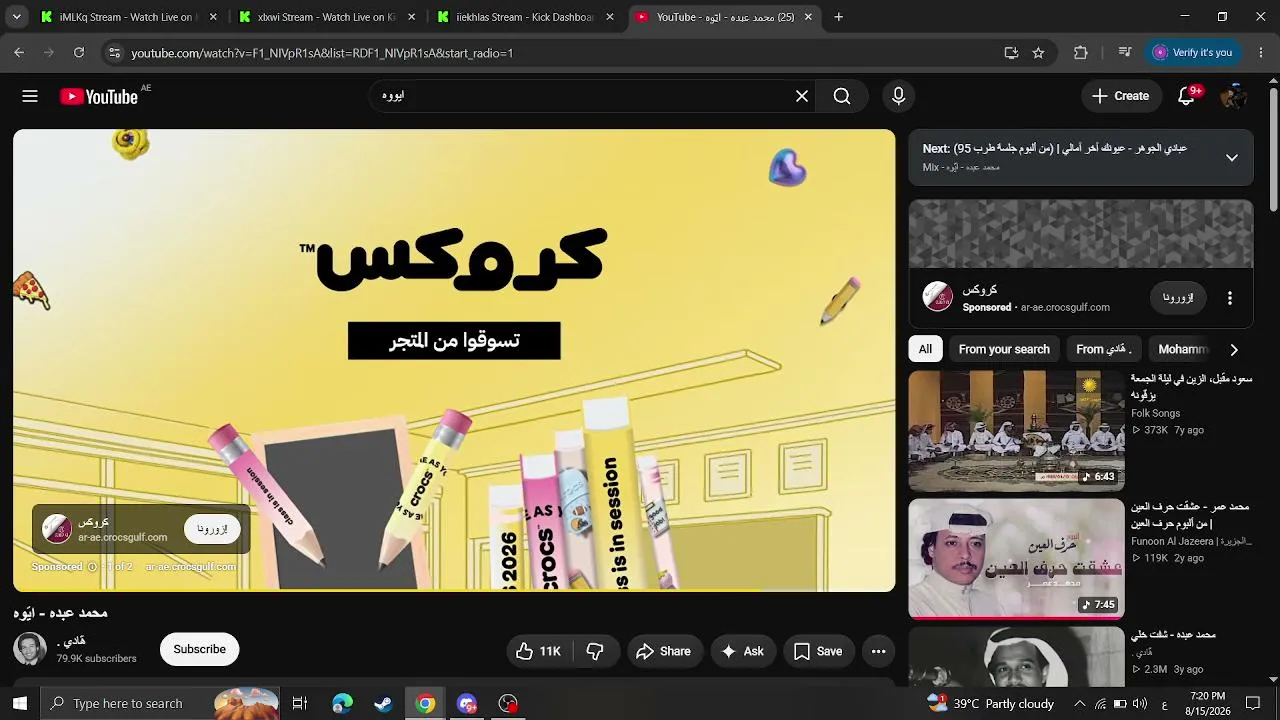Bookmark this page with the star
The image size is (1280, 720).
[1038, 53]
